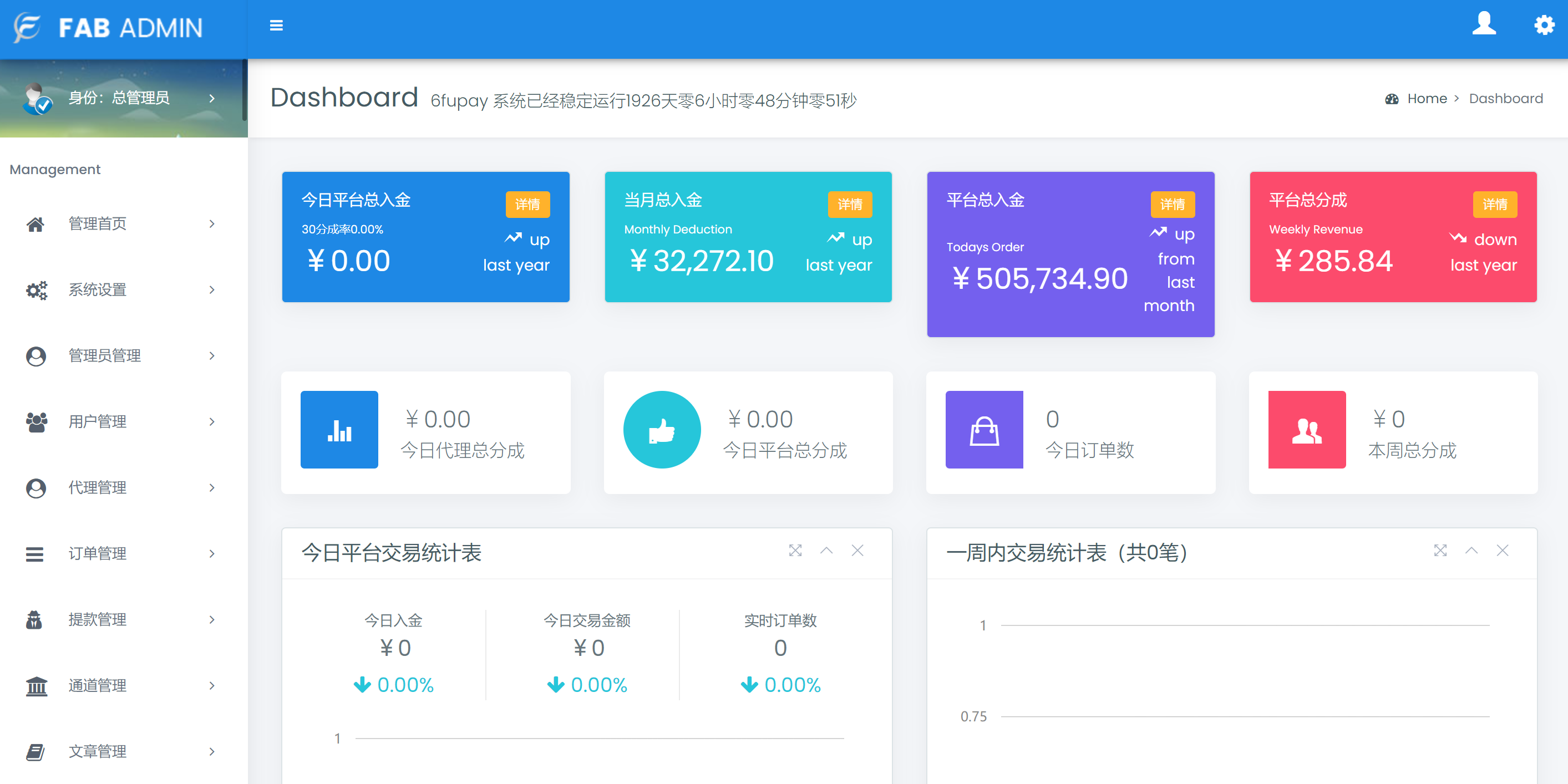Click the blue bar chart icon tile
Image resolution: width=1568 pixels, height=784 pixels.
339,429
